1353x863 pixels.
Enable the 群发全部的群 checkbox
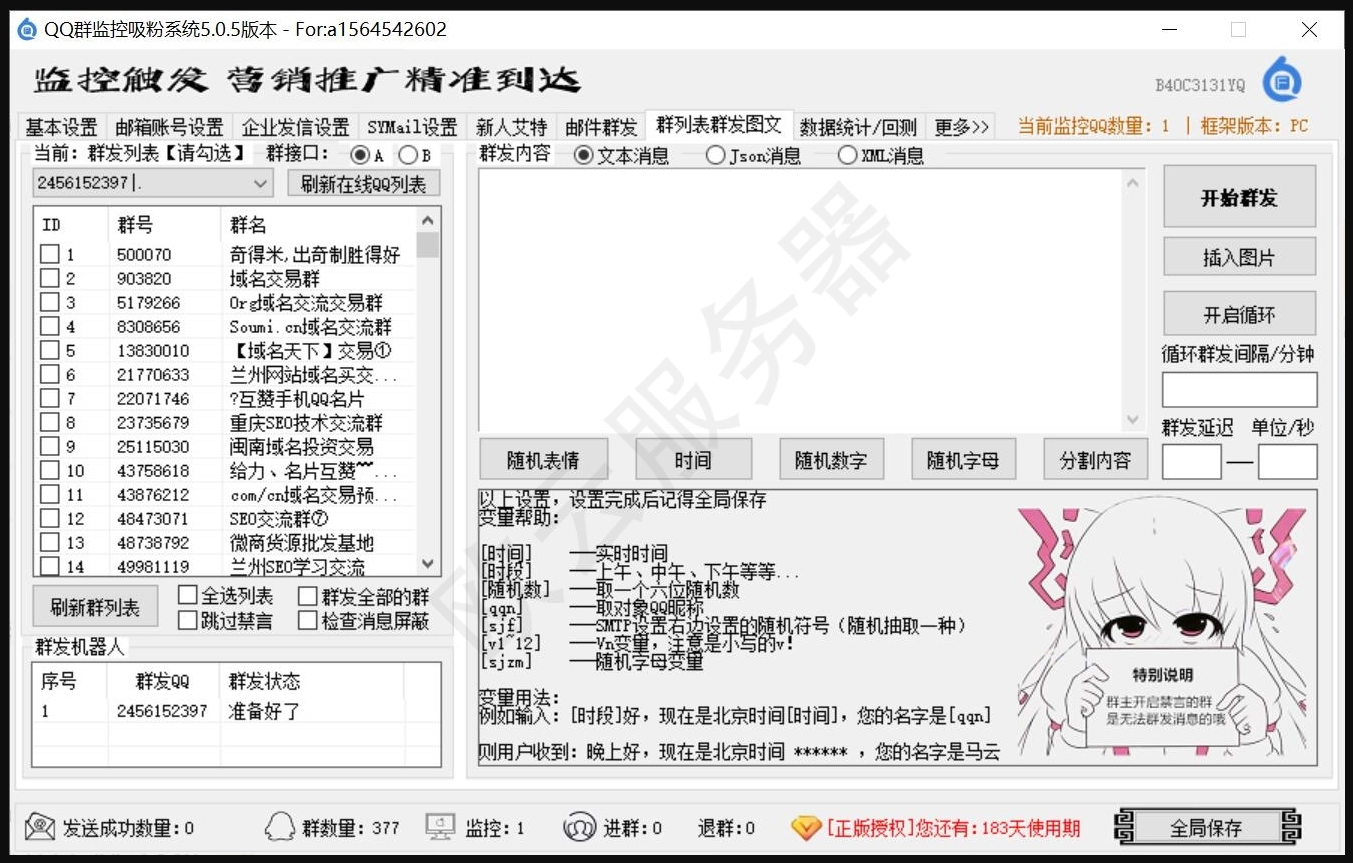tap(308, 597)
